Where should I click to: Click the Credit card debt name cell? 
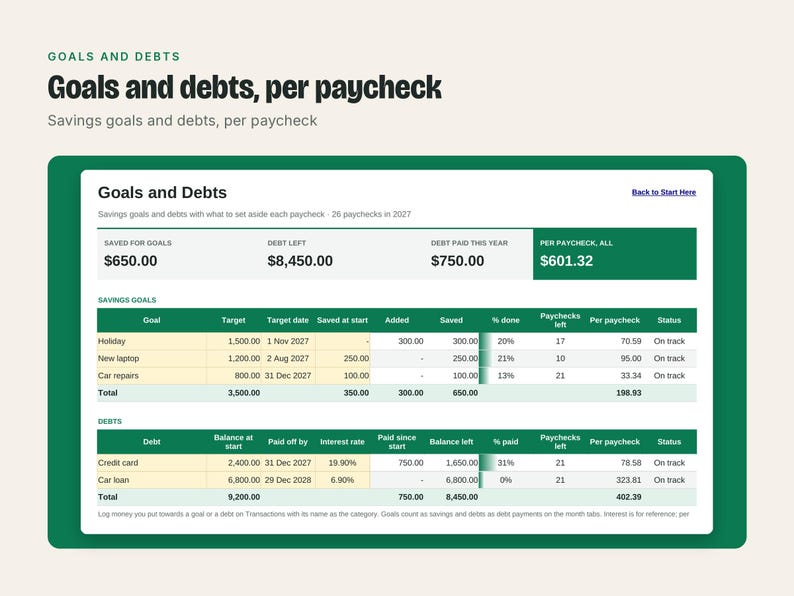(x=151, y=463)
